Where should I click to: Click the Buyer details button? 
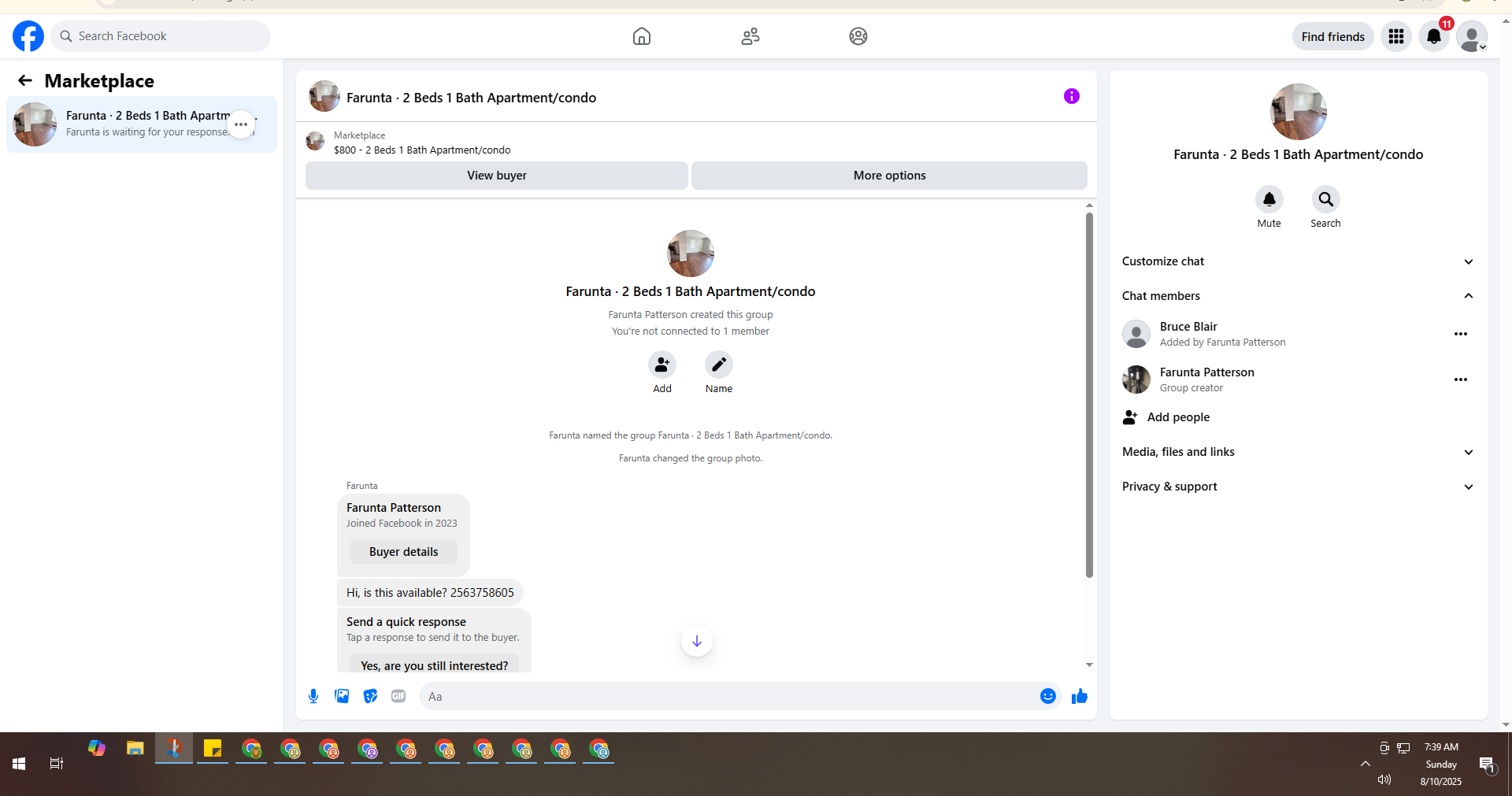point(403,552)
